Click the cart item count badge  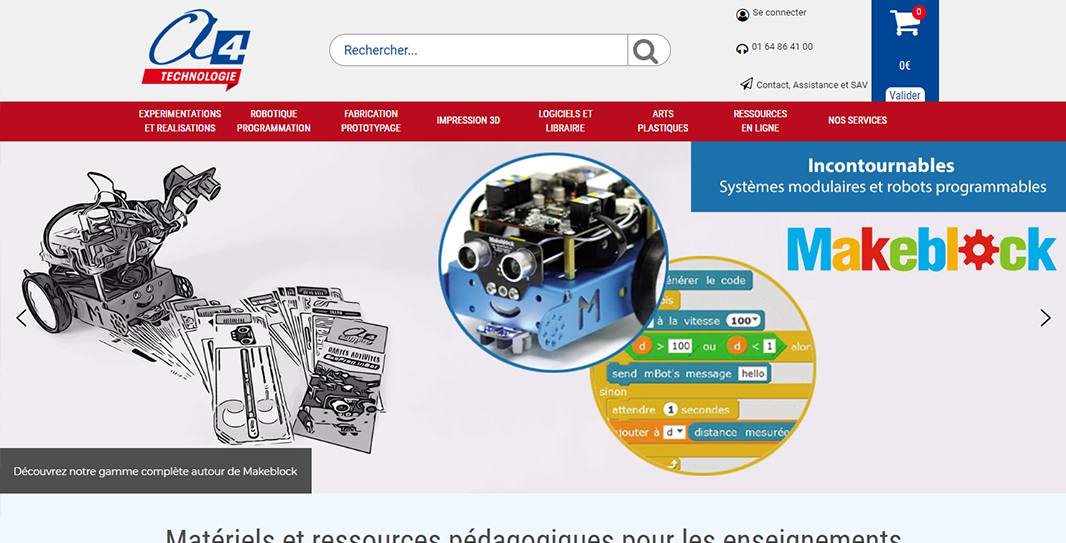(918, 12)
